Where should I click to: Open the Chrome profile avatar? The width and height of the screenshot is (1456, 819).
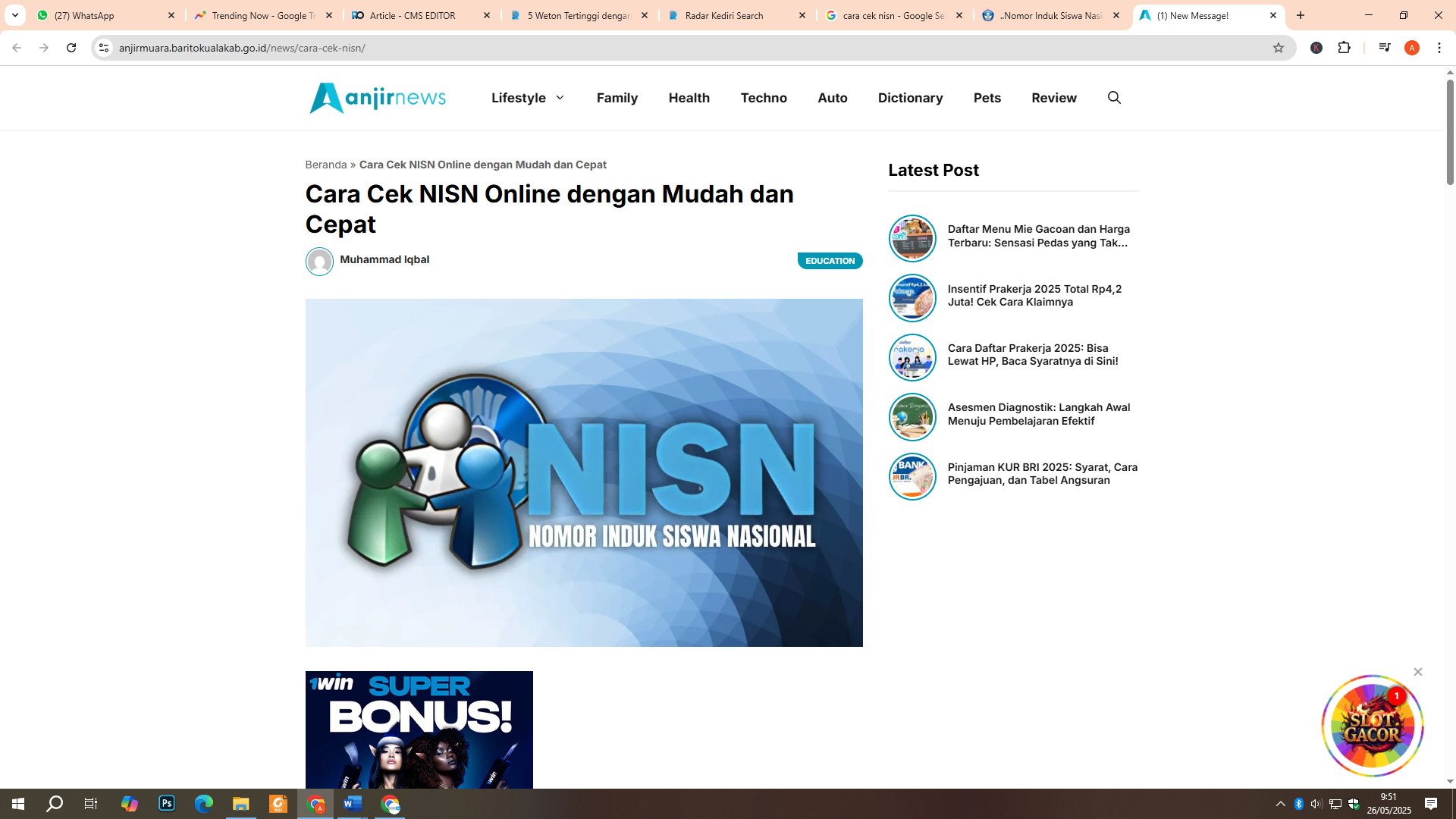pyautogui.click(x=1412, y=48)
